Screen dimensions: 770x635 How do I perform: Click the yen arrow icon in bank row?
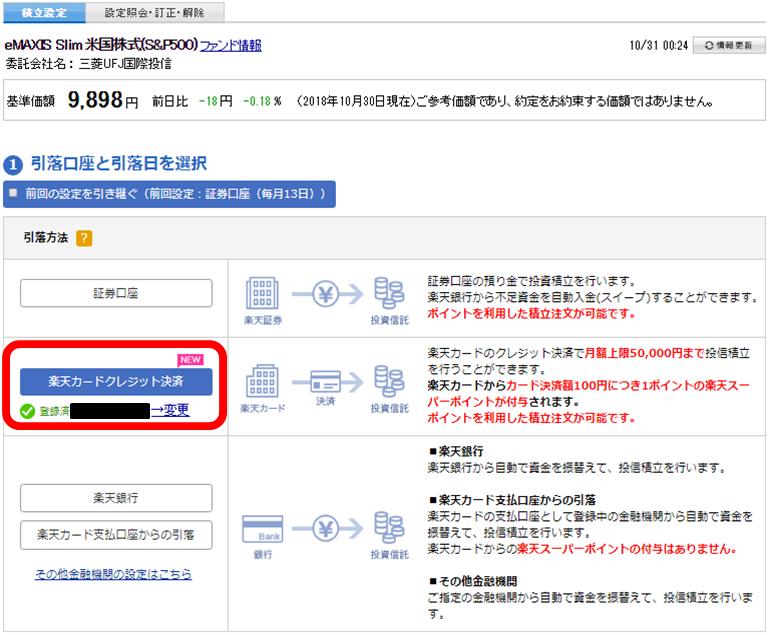click(327, 528)
